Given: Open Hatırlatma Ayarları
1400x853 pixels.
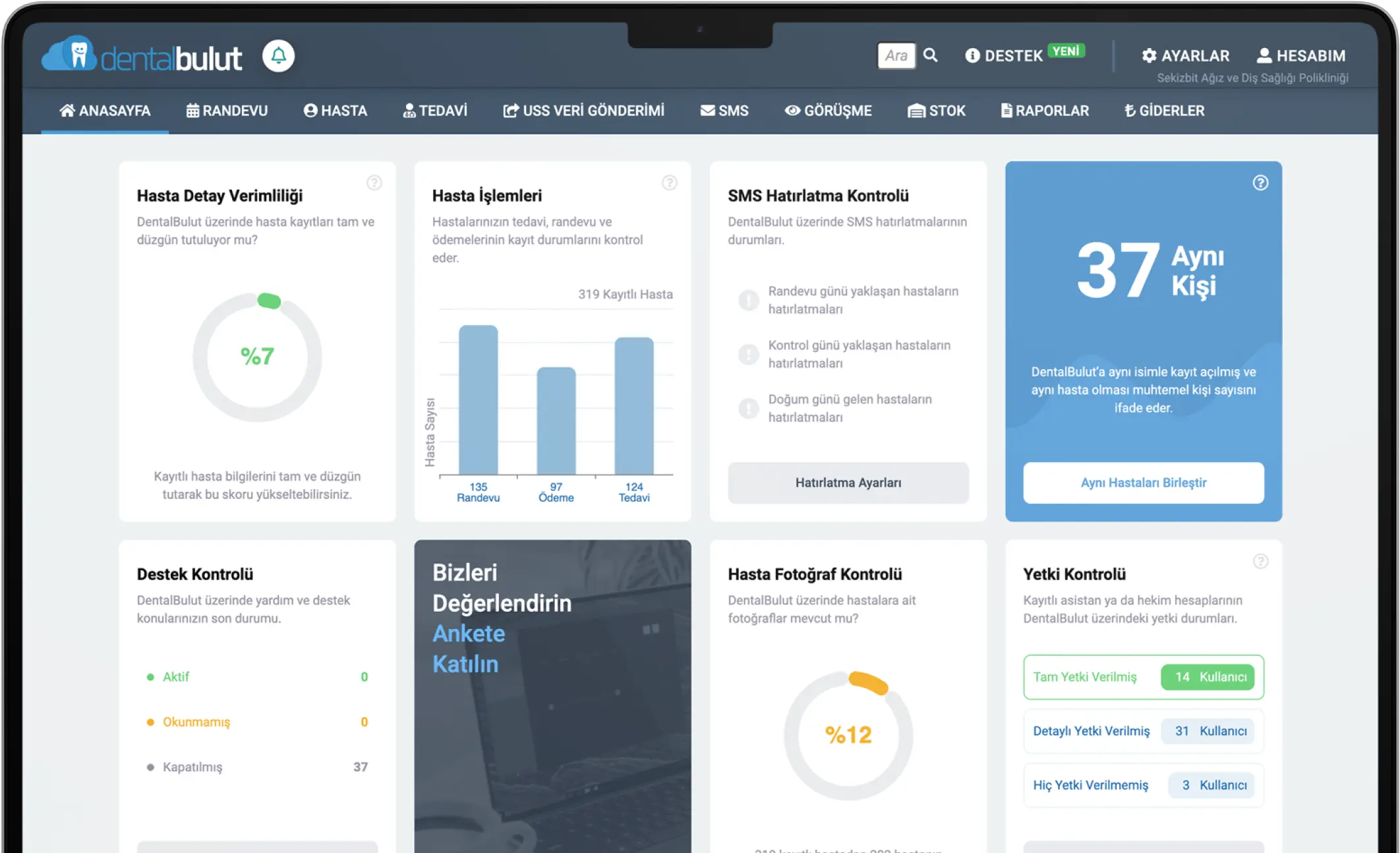Looking at the screenshot, I should click(x=848, y=483).
